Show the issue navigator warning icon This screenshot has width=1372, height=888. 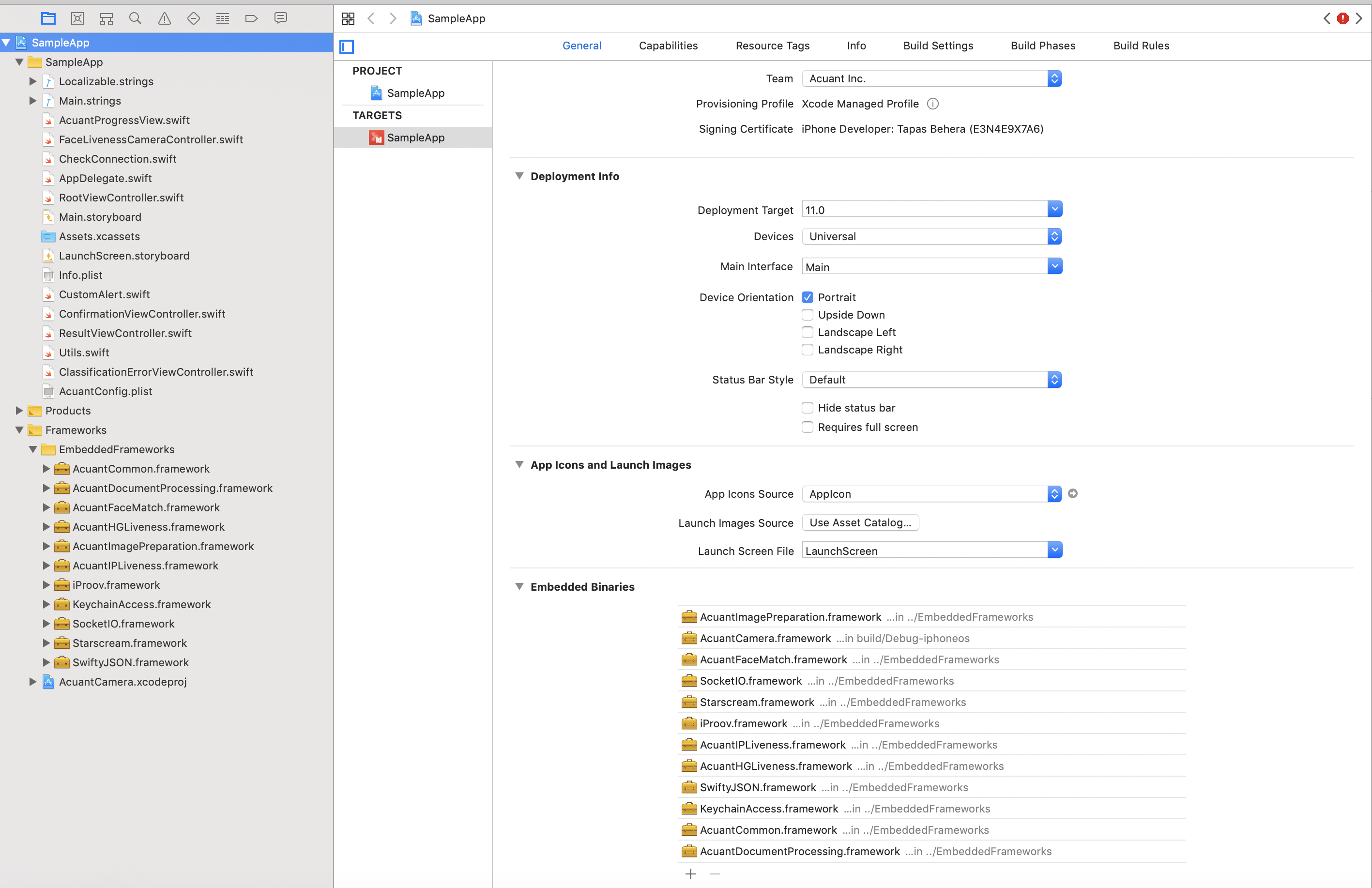click(164, 18)
